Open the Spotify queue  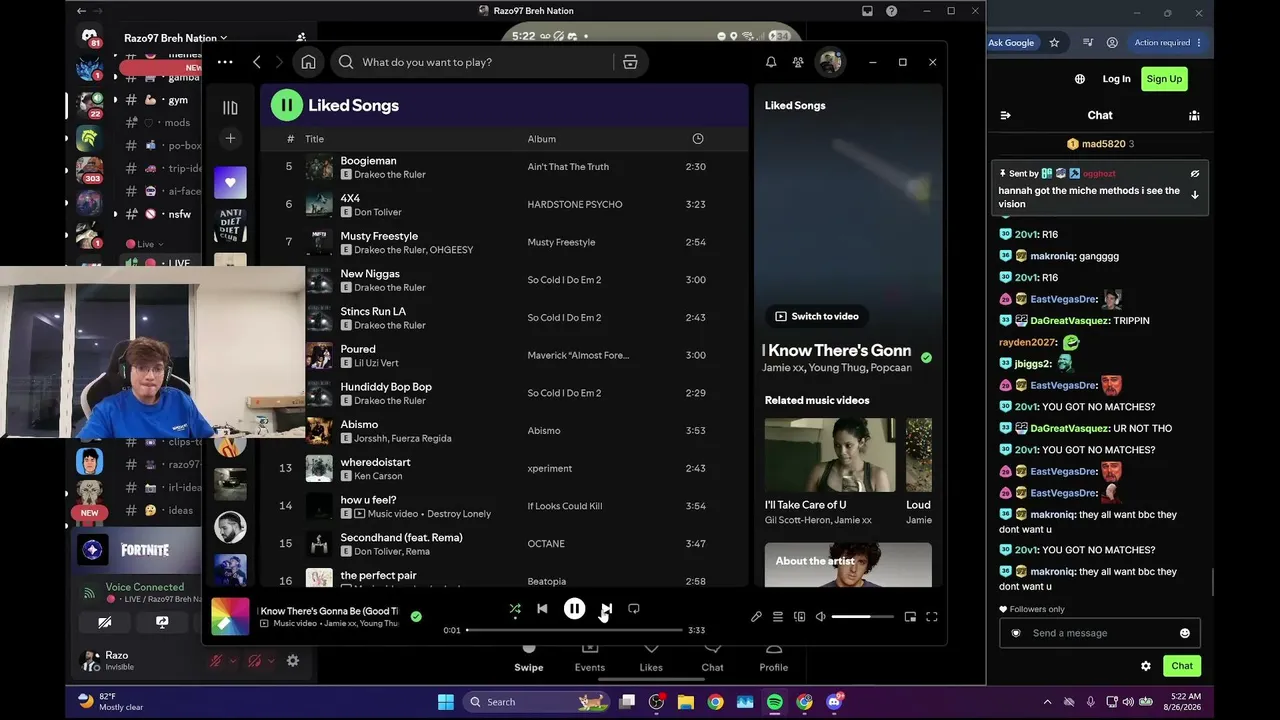778,617
